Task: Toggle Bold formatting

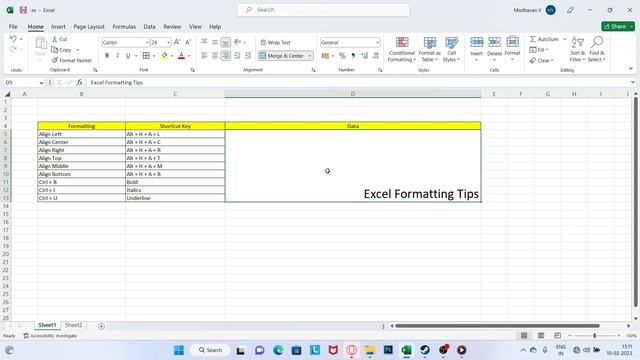Action: 107,56
